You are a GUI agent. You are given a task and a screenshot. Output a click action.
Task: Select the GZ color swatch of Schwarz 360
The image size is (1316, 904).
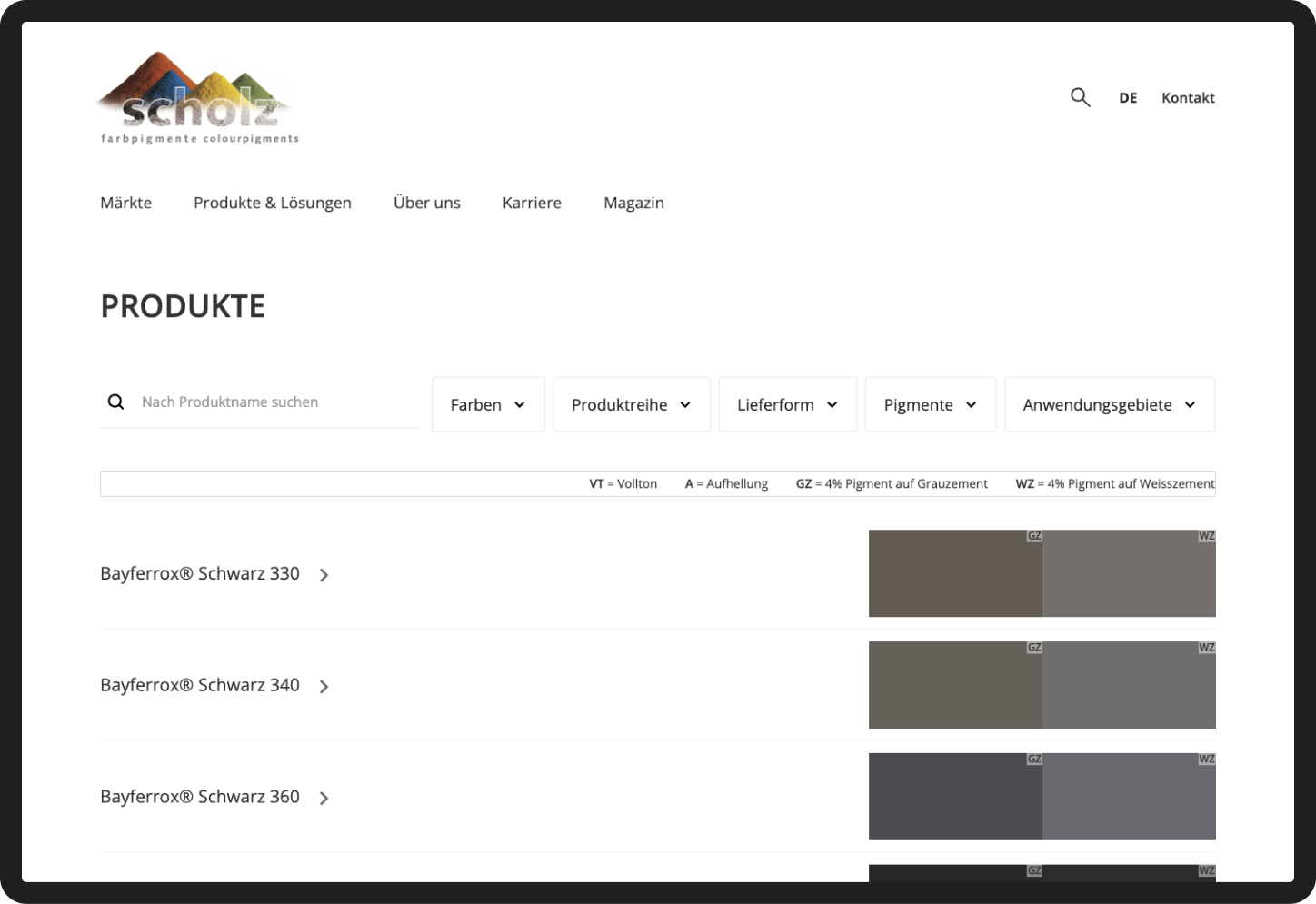955,797
